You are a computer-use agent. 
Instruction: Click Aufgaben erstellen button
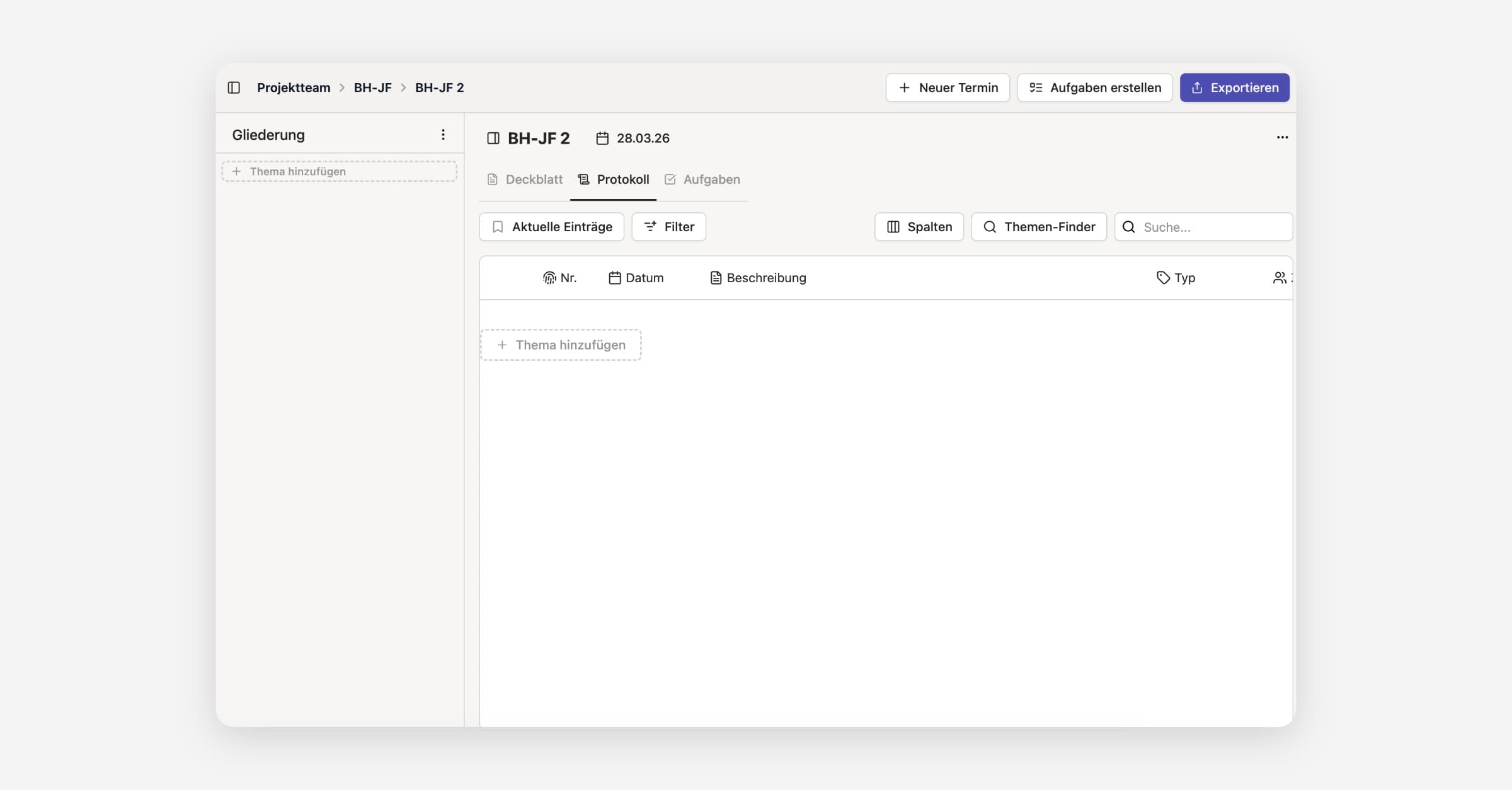tap(1094, 88)
